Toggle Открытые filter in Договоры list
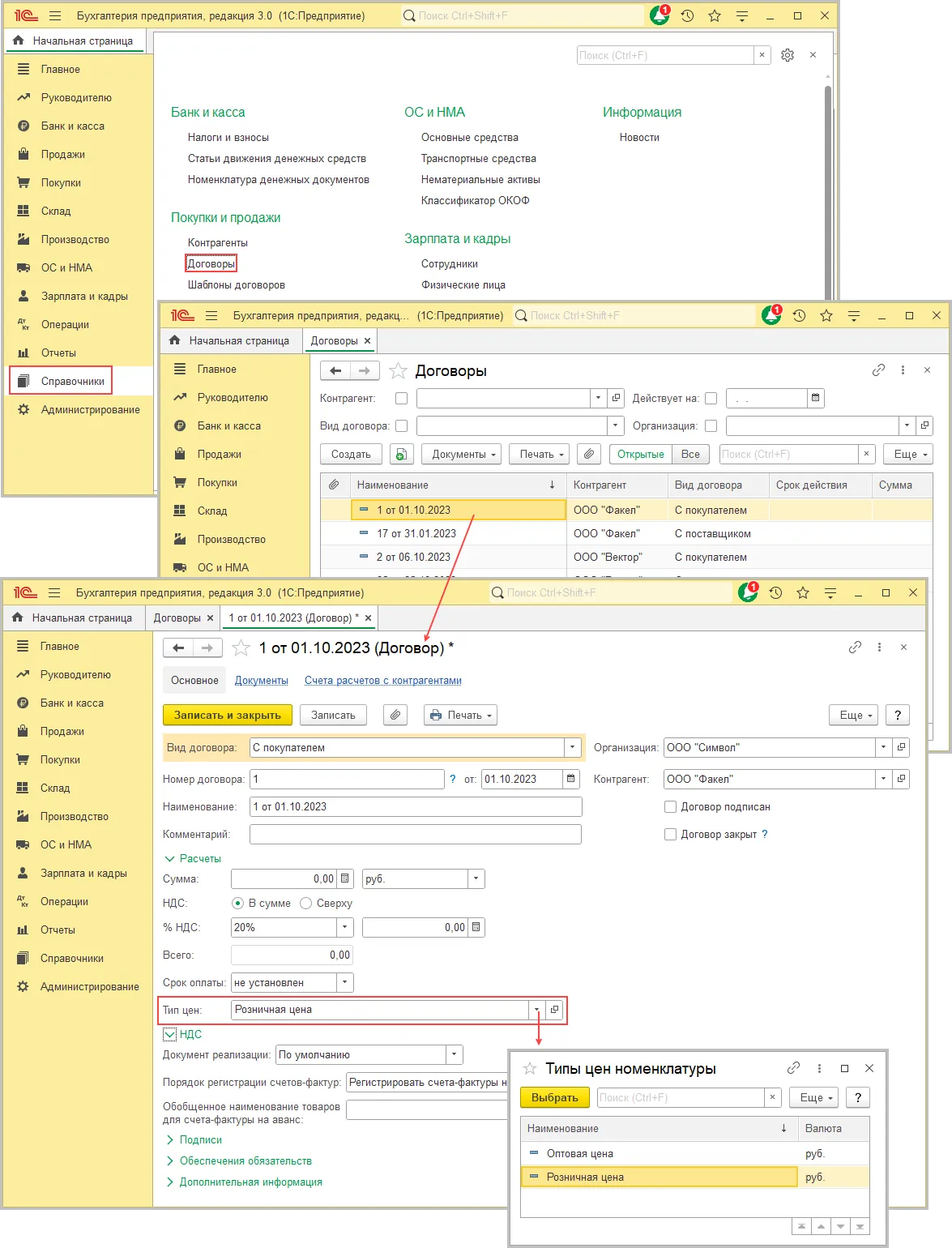Image resolution: width=952 pixels, height=1248 pixels. click(641, 454)
